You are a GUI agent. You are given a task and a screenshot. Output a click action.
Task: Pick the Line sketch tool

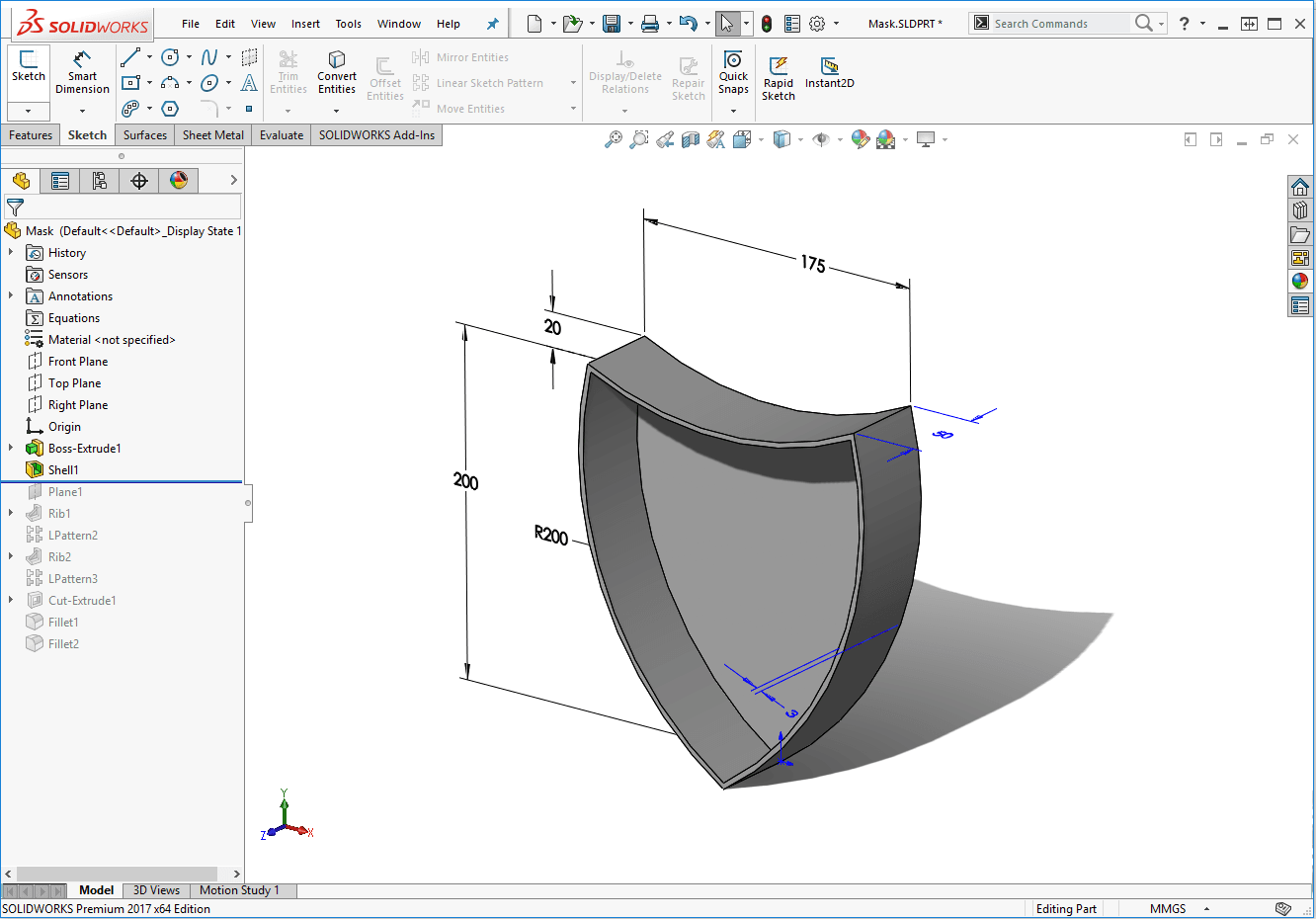(x=130, y=58)
